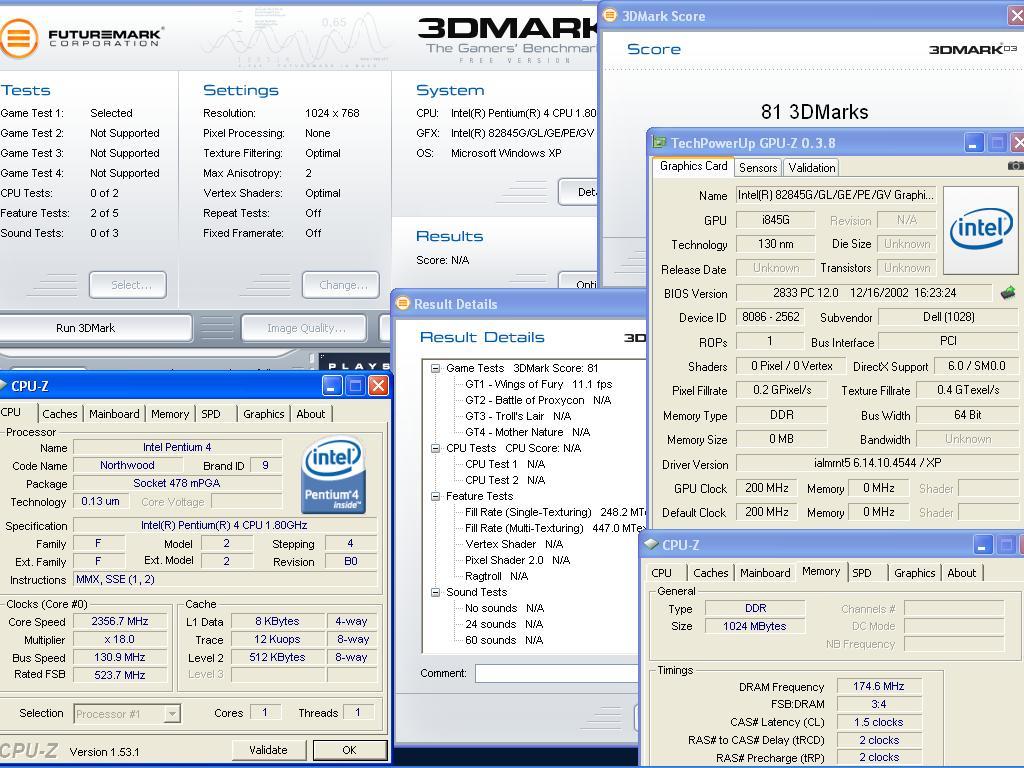Open the Processor #1 selection dropdown
The width and height of the screenshot is (1024, 768).
click(172, 714)
